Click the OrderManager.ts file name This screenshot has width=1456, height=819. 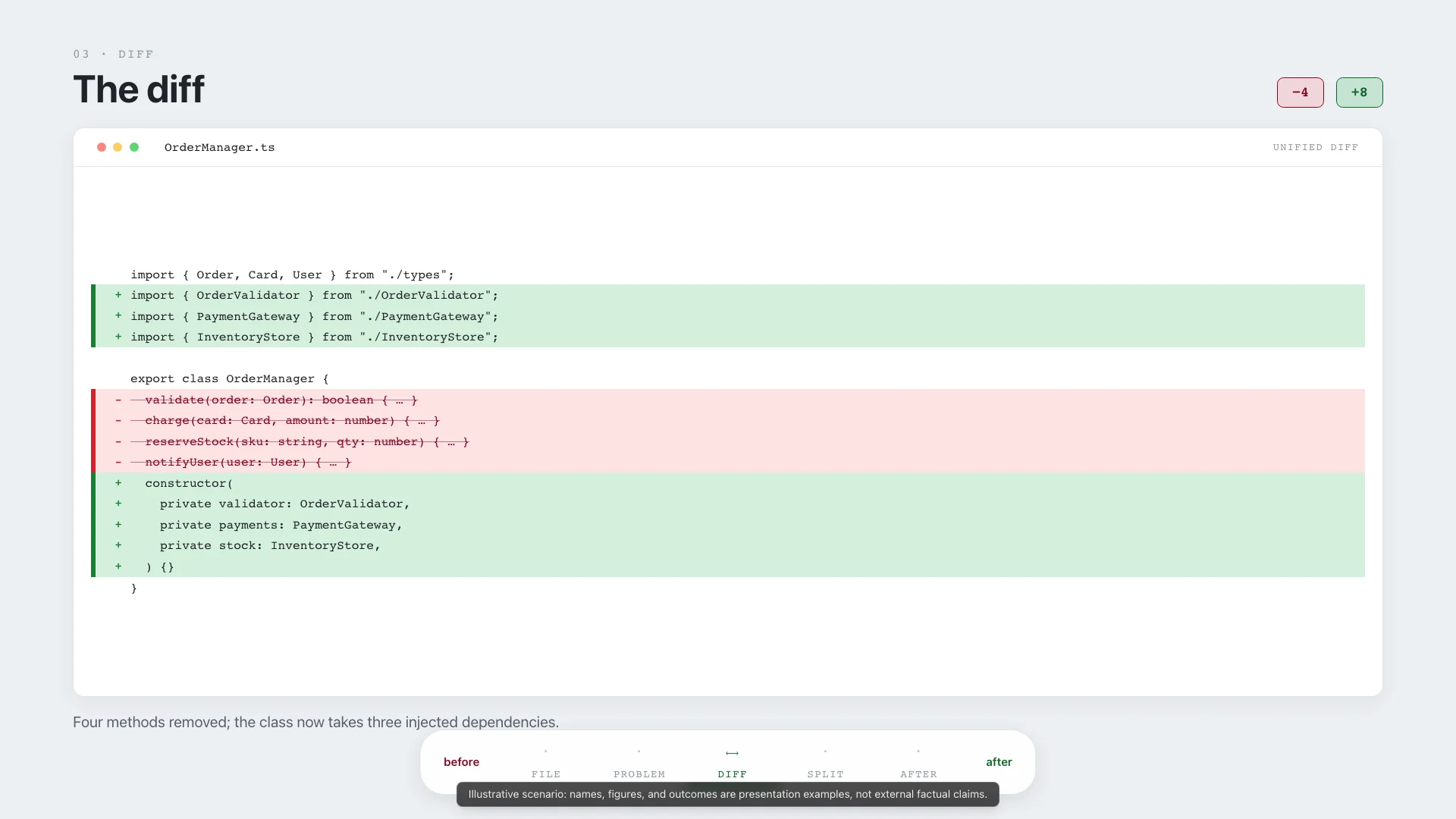[219, 147]
